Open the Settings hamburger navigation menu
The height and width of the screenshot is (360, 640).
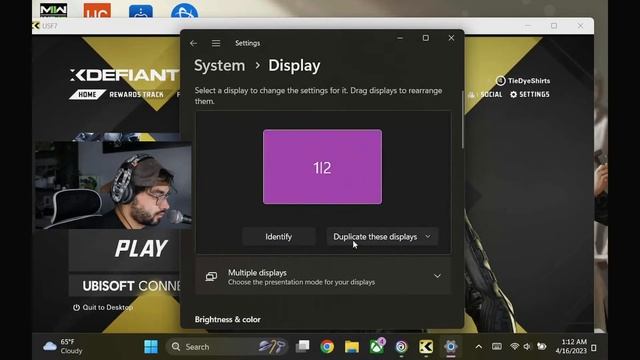tap(216, 43)
